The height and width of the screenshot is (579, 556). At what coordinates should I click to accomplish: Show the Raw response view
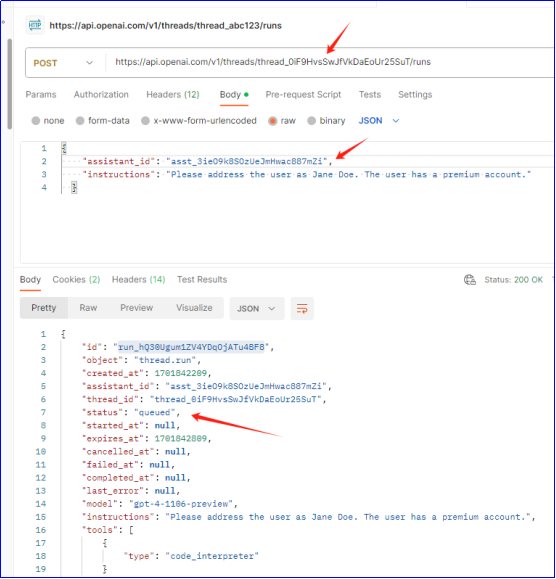click(x=88, y=308)
